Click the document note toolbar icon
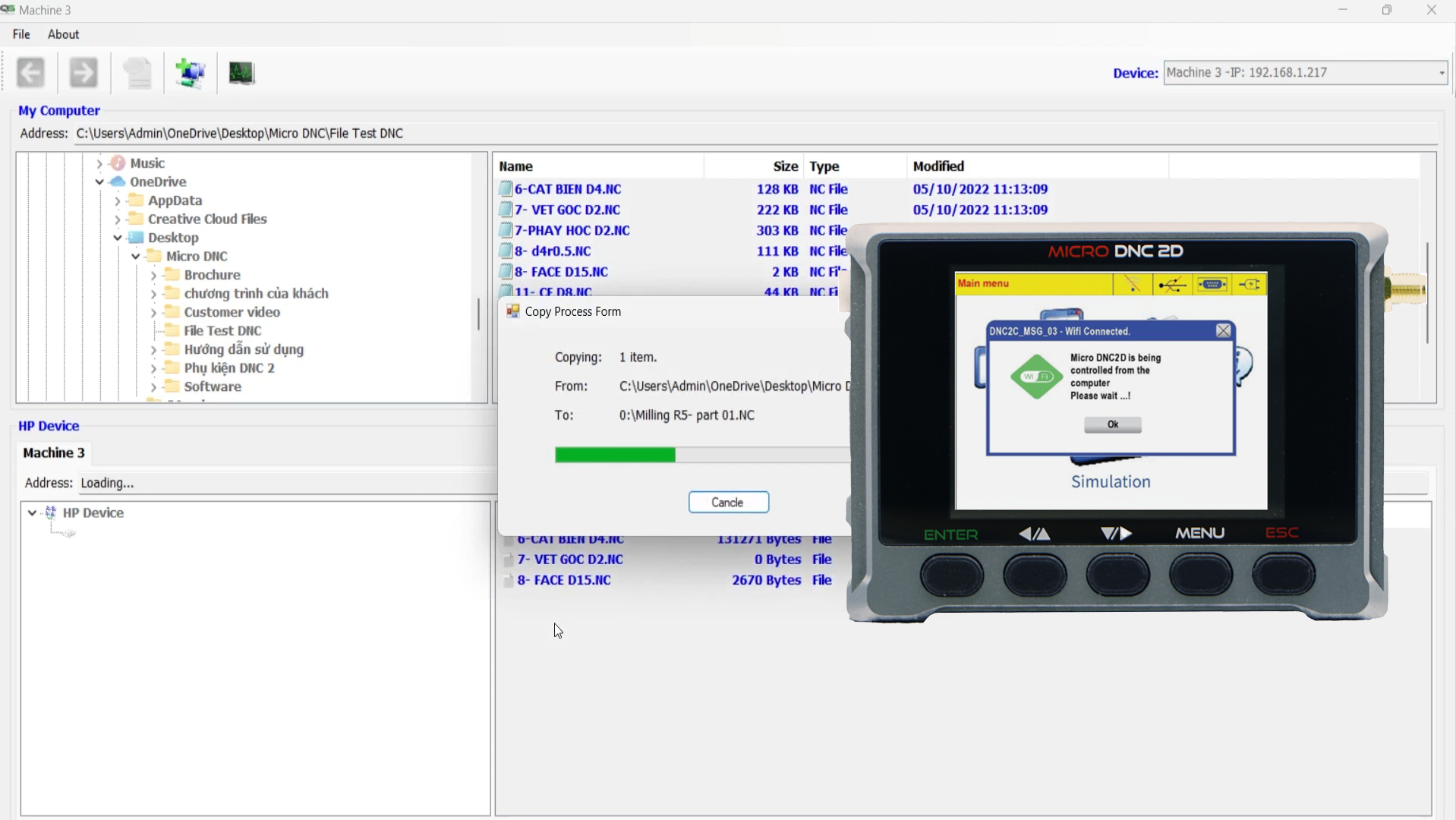 tap(137, 73)
